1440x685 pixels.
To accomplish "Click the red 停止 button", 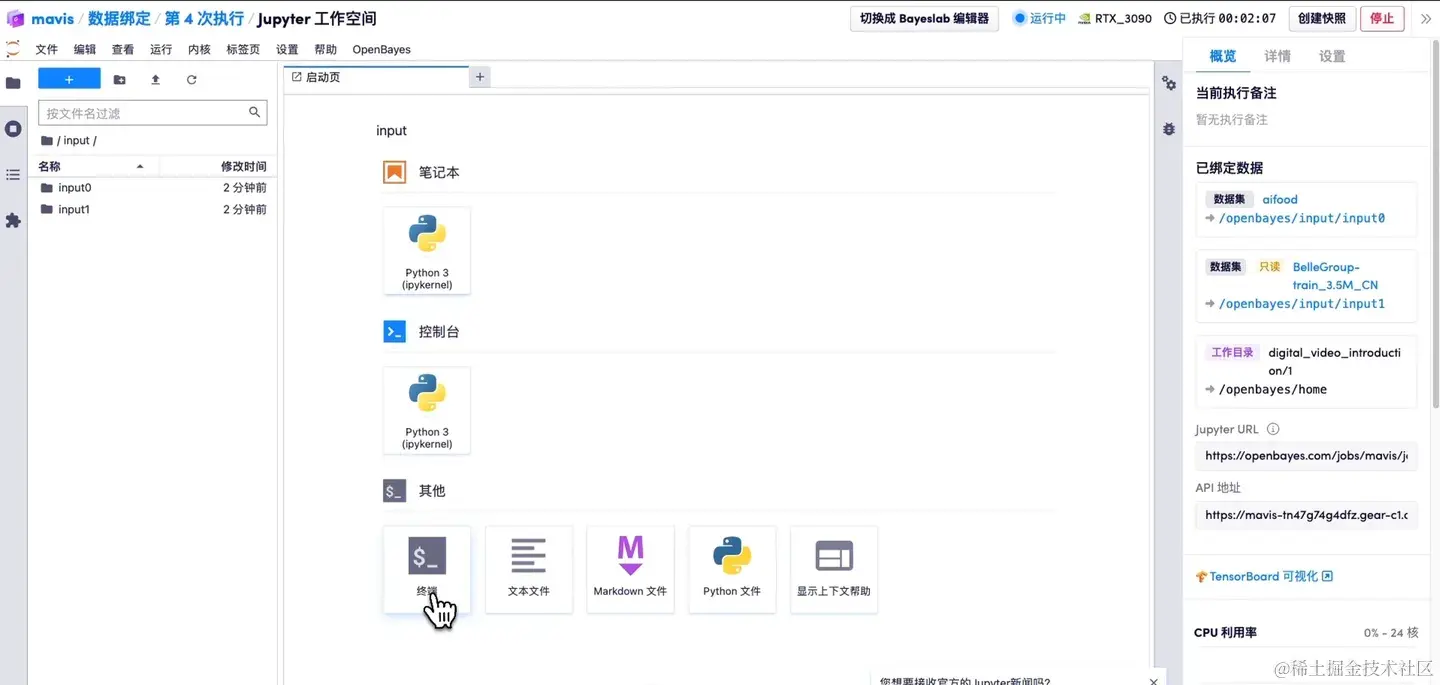I will click(x=1382, y=18).
